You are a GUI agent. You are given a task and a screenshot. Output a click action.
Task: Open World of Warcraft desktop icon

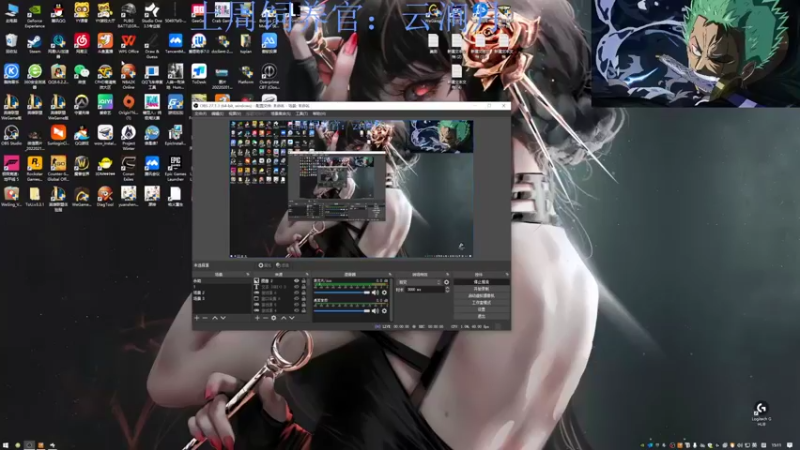pos(82,166)
